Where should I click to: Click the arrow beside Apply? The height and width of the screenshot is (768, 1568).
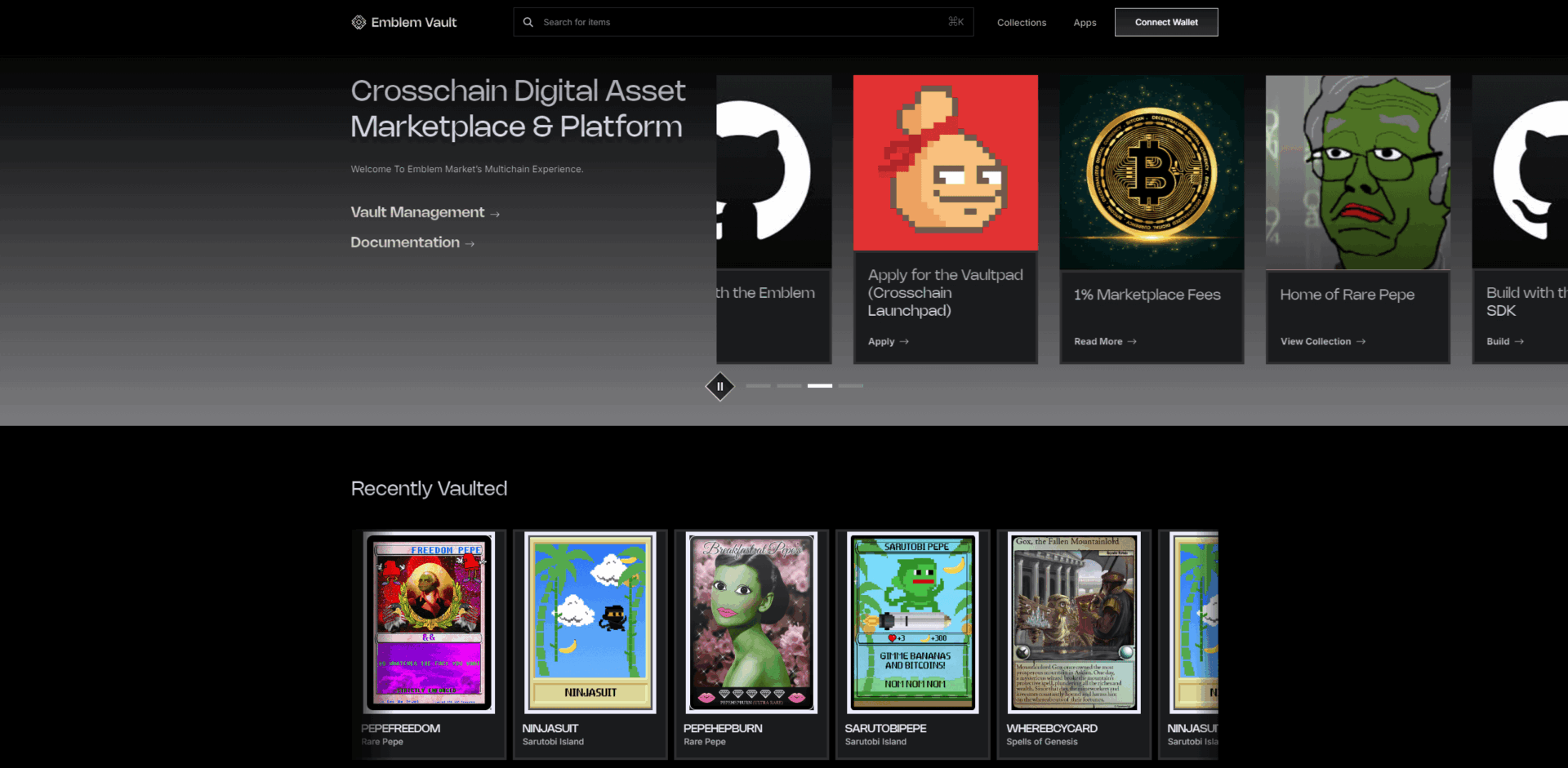point(904,342)
